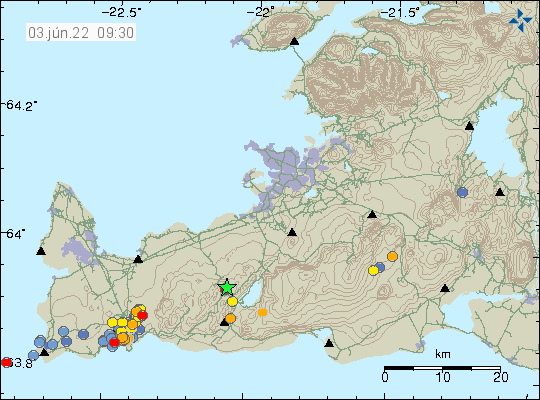Viewport: 540px width, 400px height.
Task: Click the black triangle near the top of the large eastern lake
Action: coord(469,126)
